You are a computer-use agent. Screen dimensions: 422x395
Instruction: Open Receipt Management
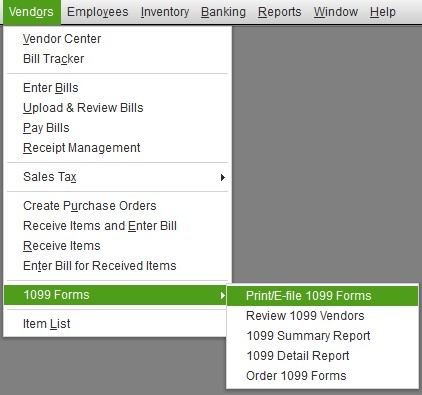117,148
